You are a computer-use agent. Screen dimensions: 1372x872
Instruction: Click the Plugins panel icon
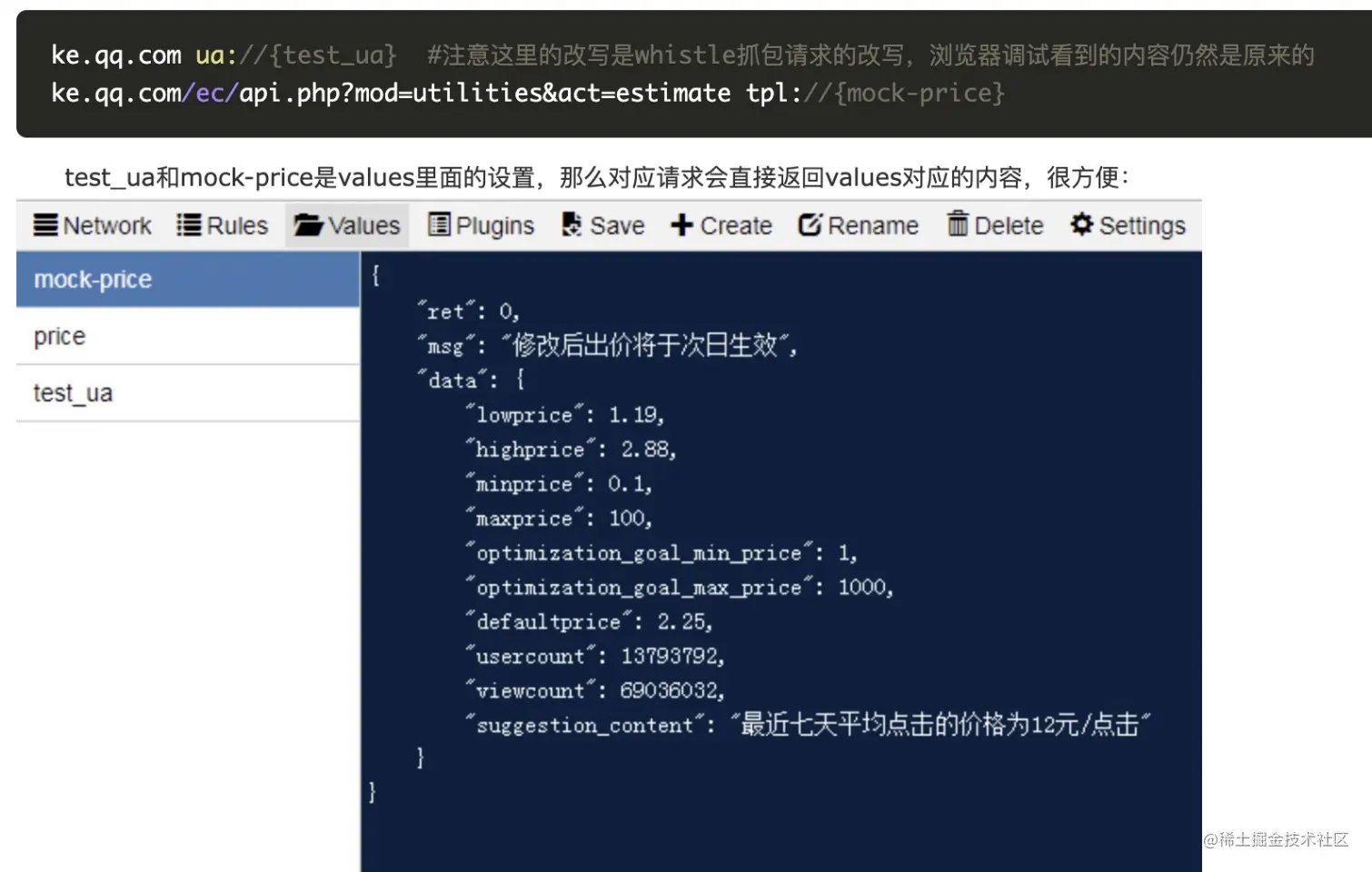point(439,224)
